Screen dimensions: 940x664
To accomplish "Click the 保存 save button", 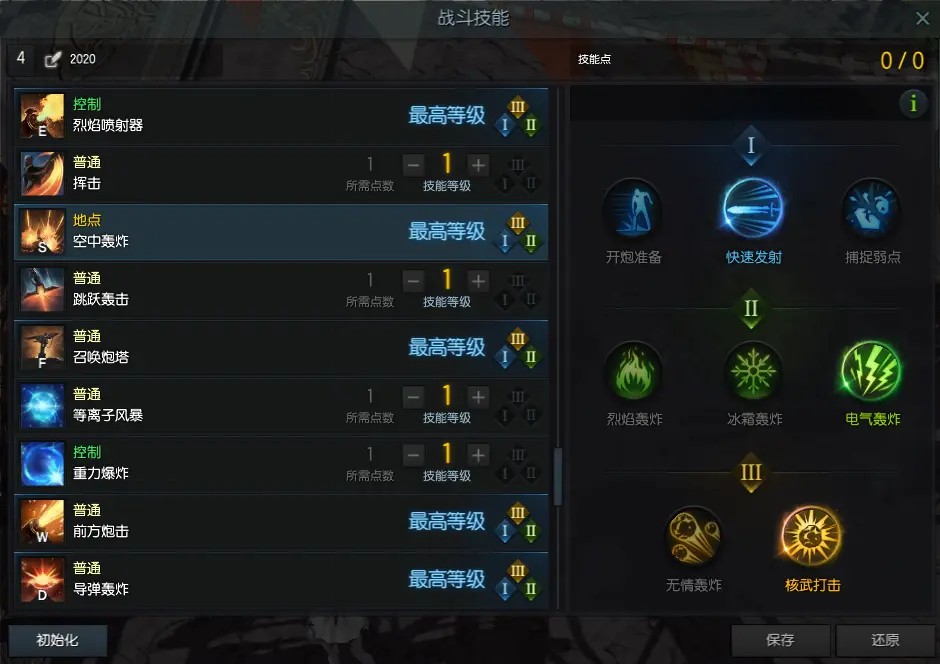I will pos(781,640).
